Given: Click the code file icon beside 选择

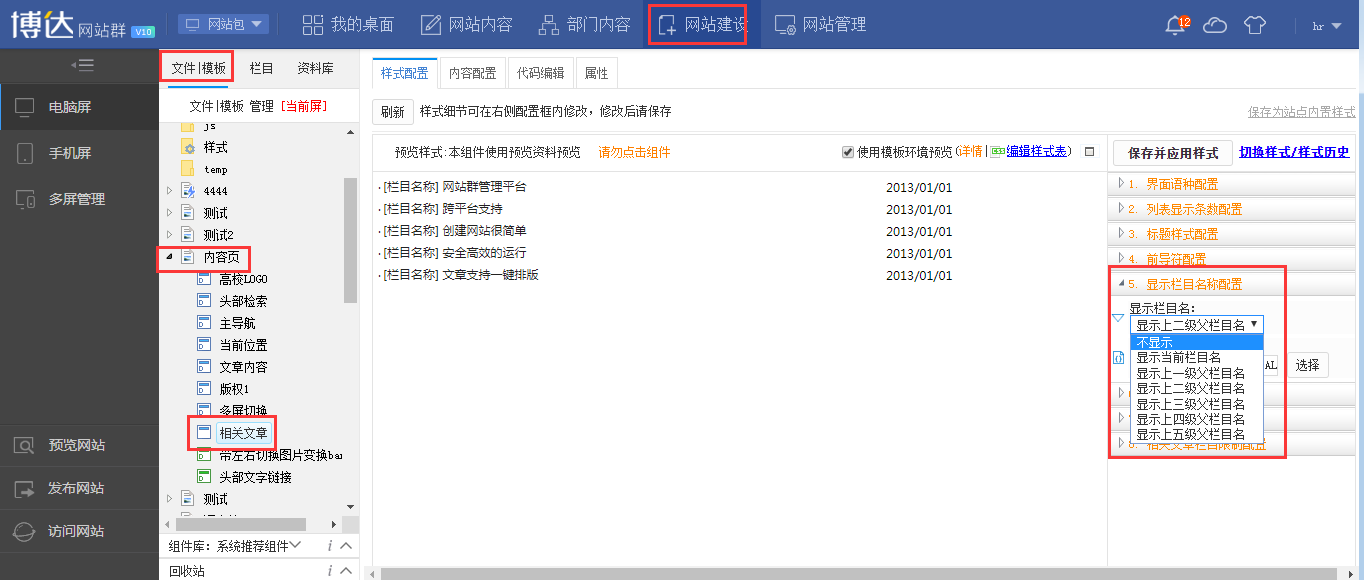Looking at the screenshot, I should [1119, 358].
